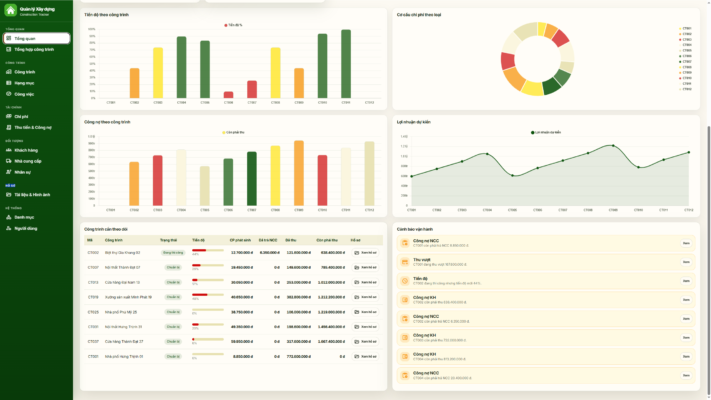
Task: Toggle CT001 in the donut chart legend
Action: (685, 29)
